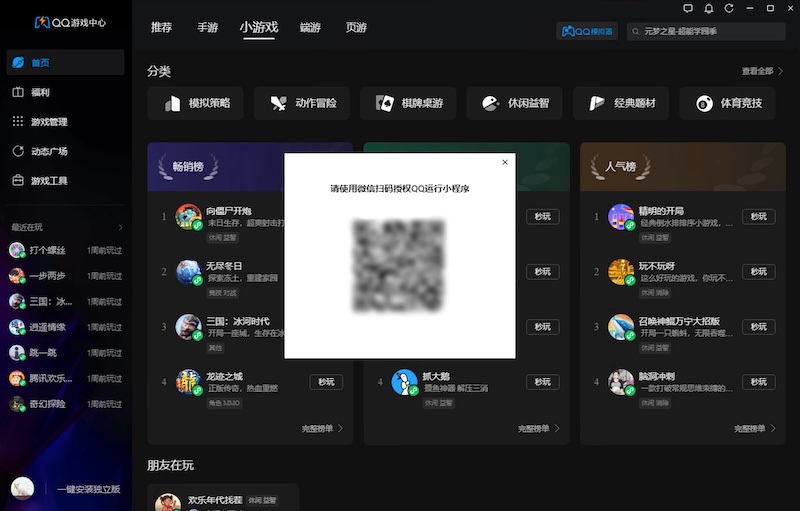This screenshot has height=511, width=800.
Task: Expand the 最近在玩 list arrow
Action: [120, 227]
